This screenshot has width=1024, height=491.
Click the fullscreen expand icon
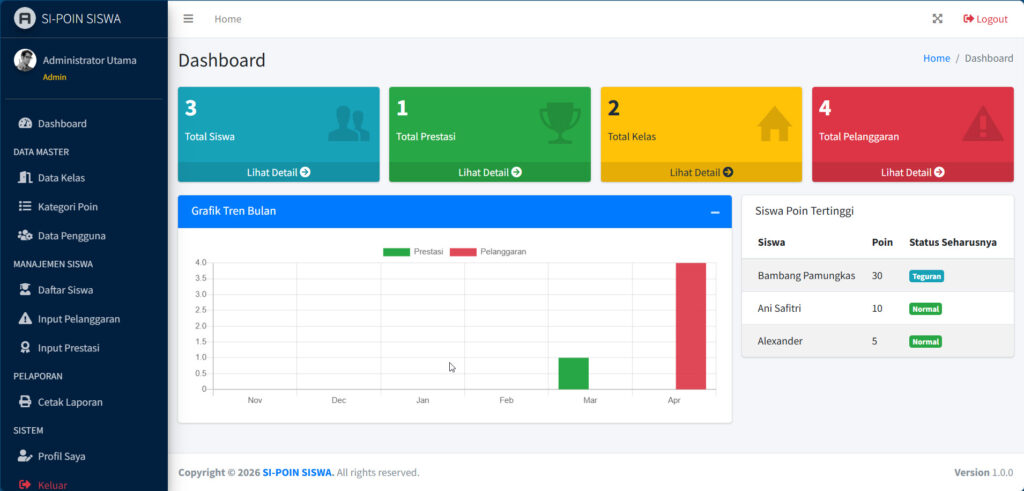[937, 19]
